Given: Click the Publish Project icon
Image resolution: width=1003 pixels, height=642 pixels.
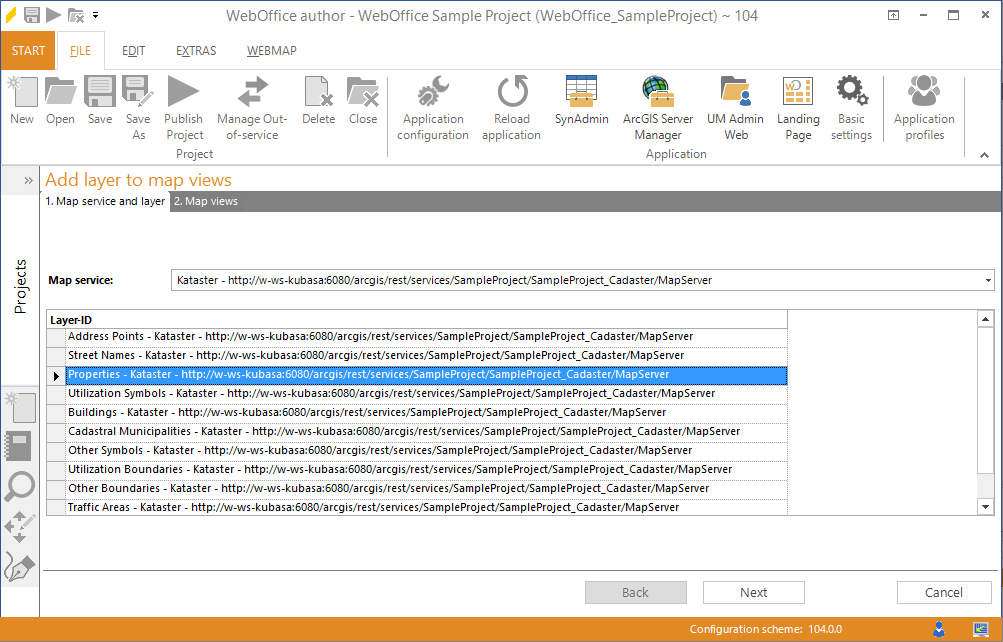Looking at the screenshot, I should (x=183, y=105).
